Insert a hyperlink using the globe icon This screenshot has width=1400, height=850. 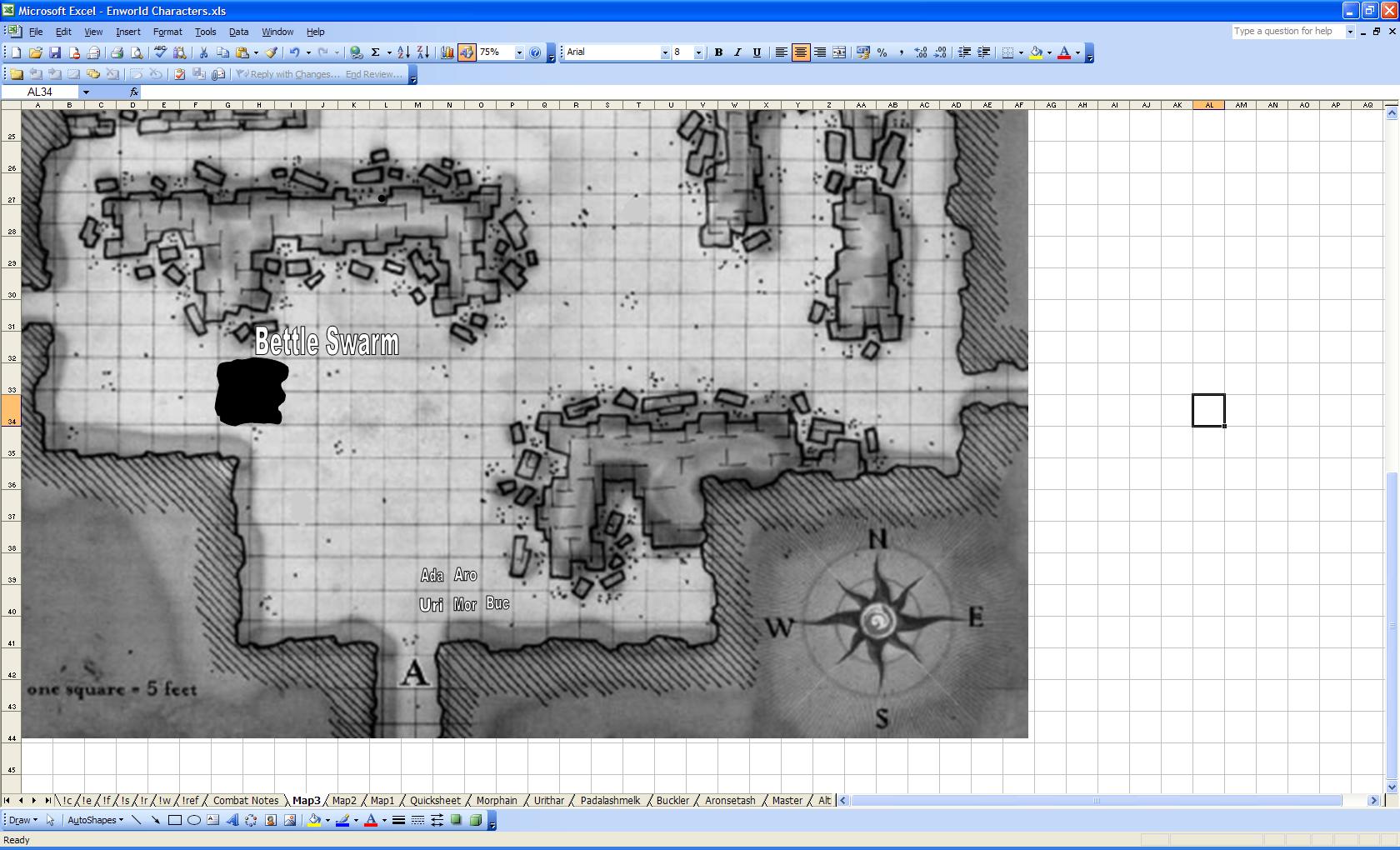point(357,52)
